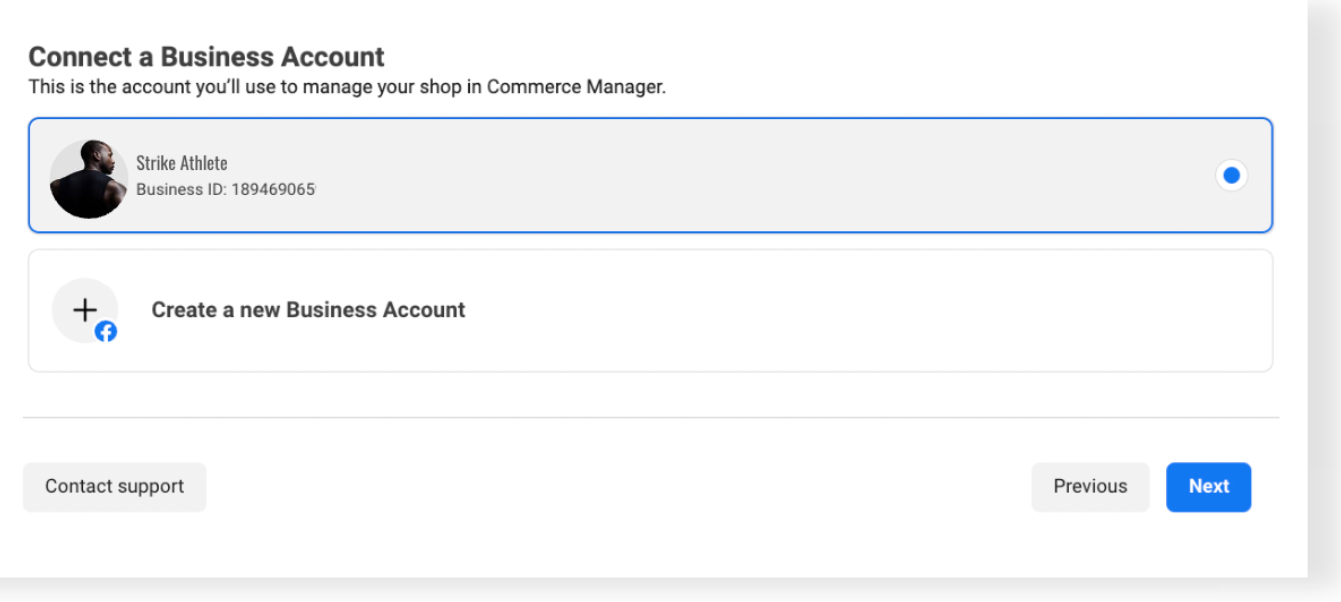Viewport: 1341px width, 602px height.
Task: Click the Business ID number text
Action: click(273, 189)
